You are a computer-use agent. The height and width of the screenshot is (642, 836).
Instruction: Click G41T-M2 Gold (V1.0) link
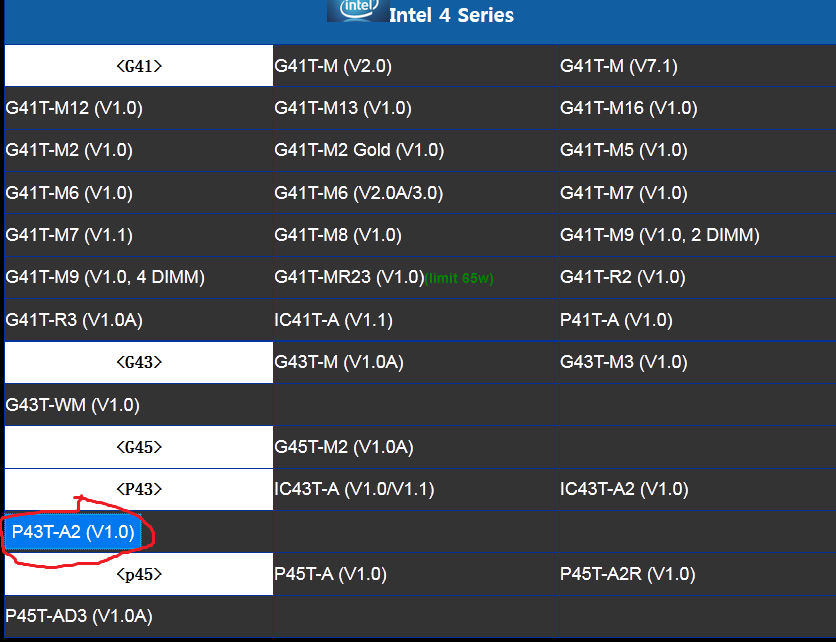pos(359,150)
